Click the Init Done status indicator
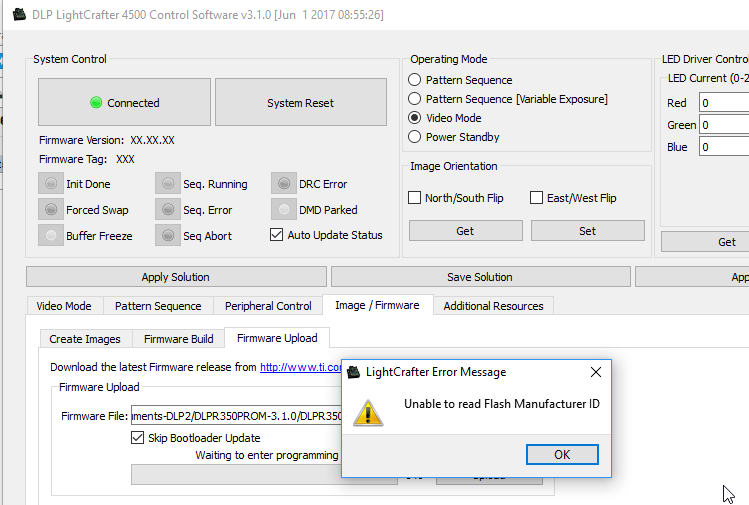The height and width of the screenshot is (505, 749). (x=51, y=183)
